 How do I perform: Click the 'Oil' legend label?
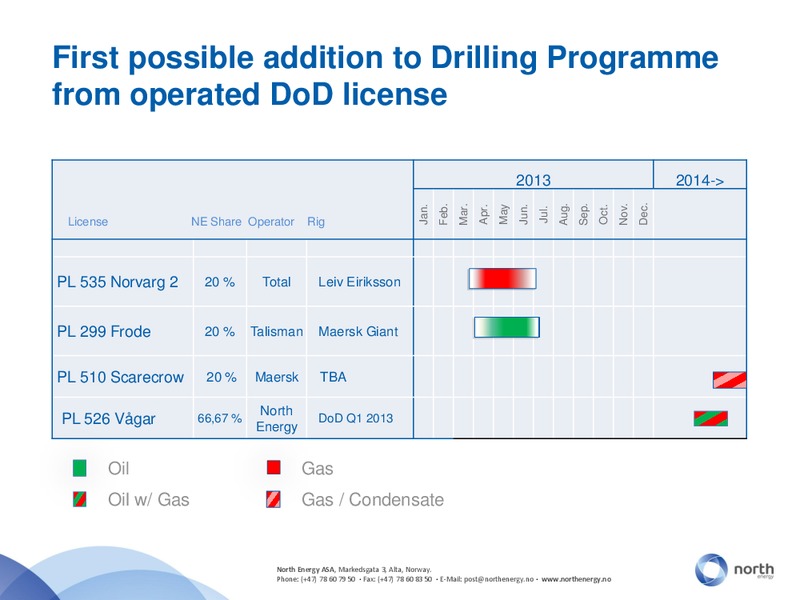tap(118, 468)
